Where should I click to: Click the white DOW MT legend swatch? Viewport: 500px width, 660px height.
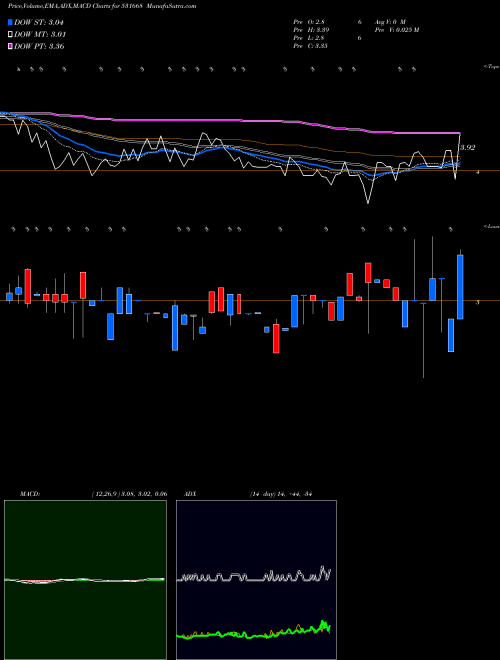[x=10, y=34]
